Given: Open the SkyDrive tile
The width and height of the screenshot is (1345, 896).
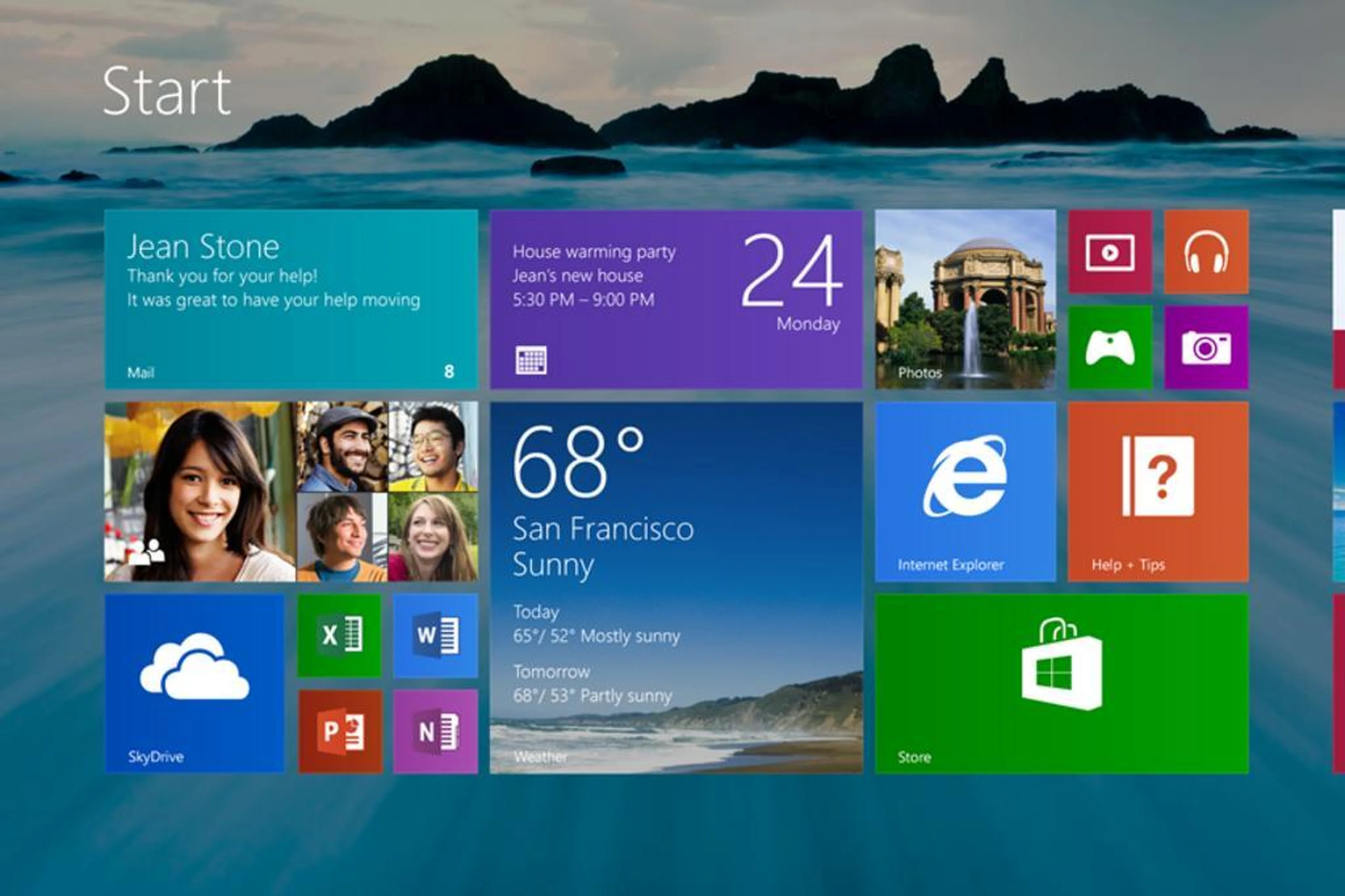Looking at the screenshot, I should 194,684.
